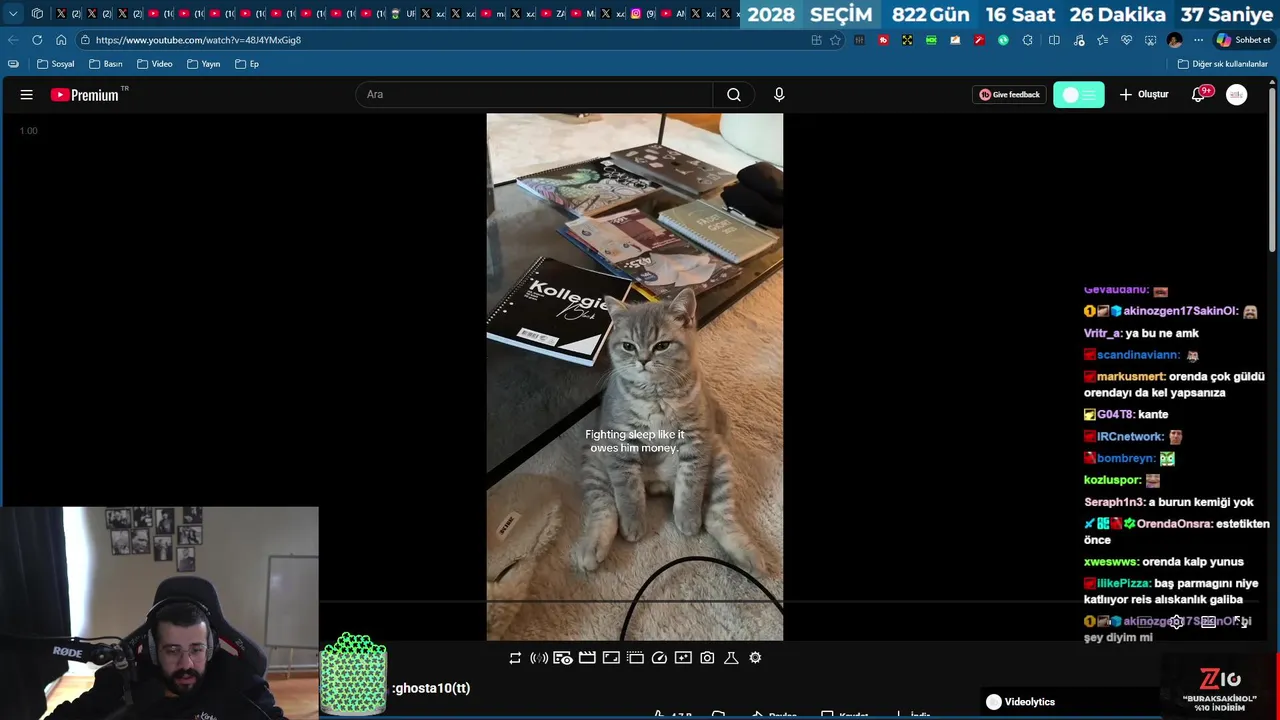
Task: Click the cat video player
Action: click(635, 376)
